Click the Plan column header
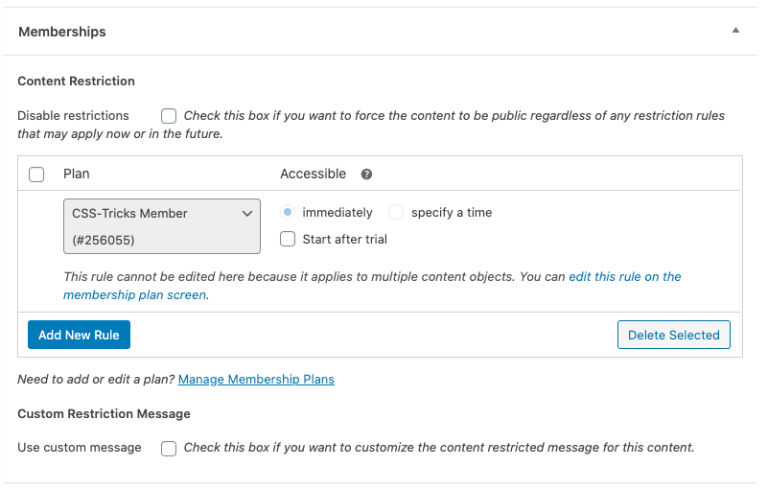The height and width of the screenshot is (489, 768). 76,174
